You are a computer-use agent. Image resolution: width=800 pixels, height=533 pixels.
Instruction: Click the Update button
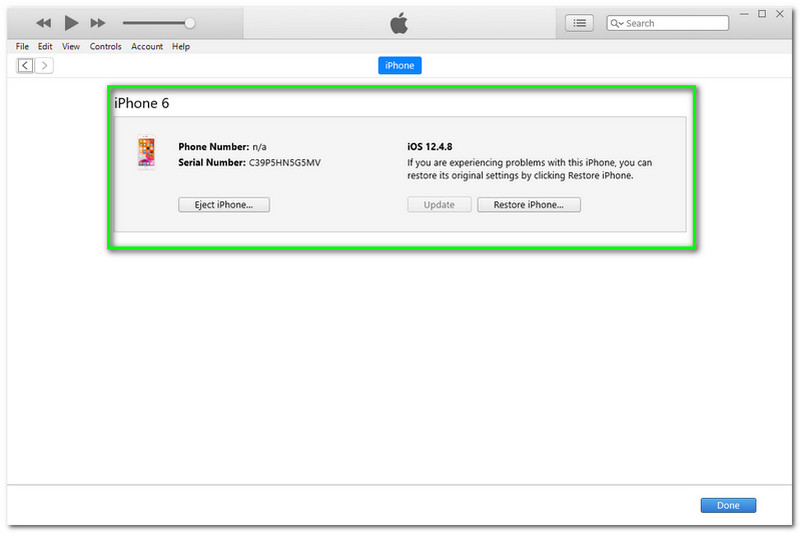pos(439,205)
